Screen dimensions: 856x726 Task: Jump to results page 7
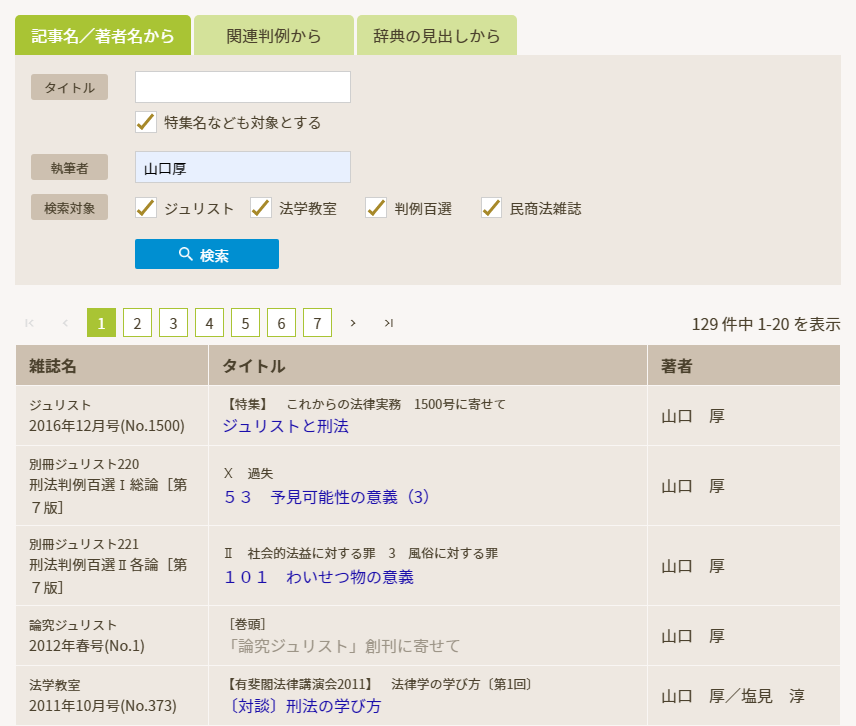(318, 323)
